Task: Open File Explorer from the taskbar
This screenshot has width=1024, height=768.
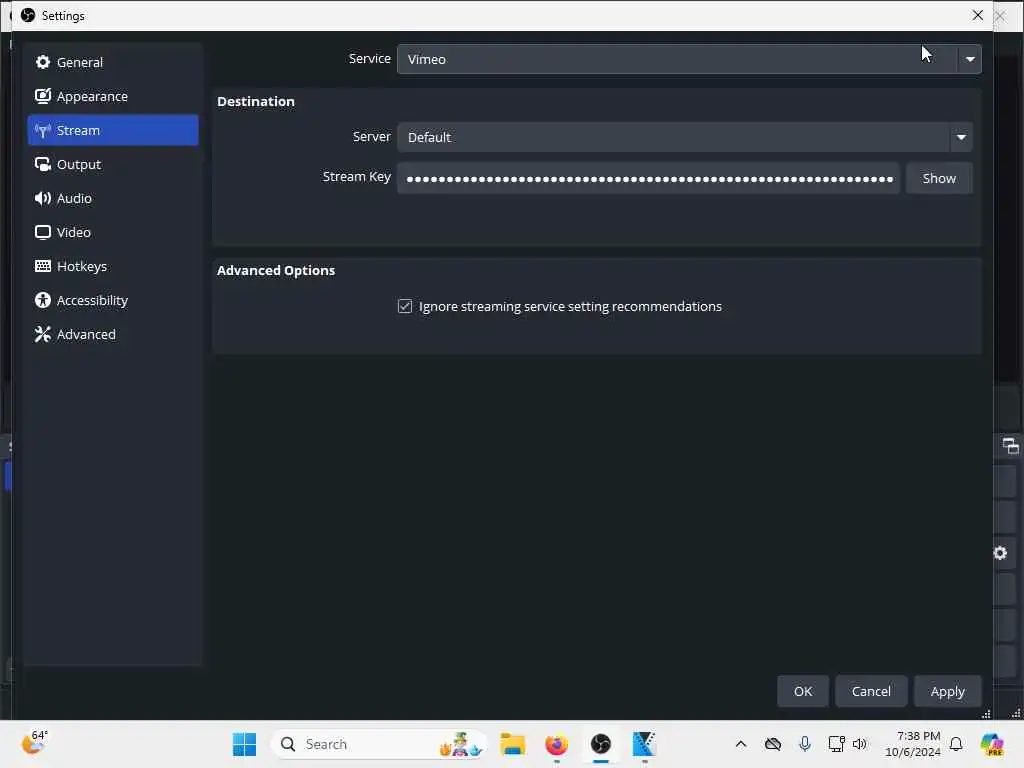Action: (x=513, y=744)
